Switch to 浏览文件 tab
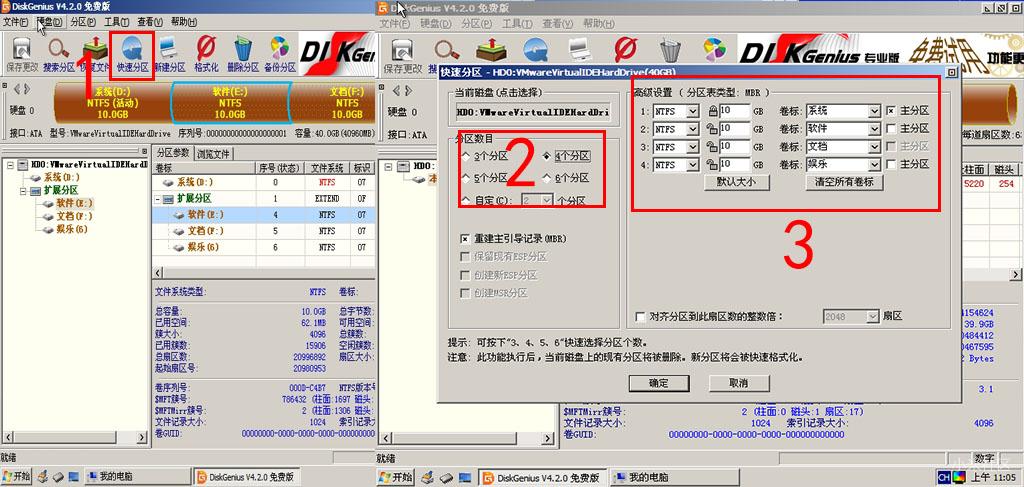Viewport: 1024px width, 487px height. pyautogui.click(x=214, y=154)
